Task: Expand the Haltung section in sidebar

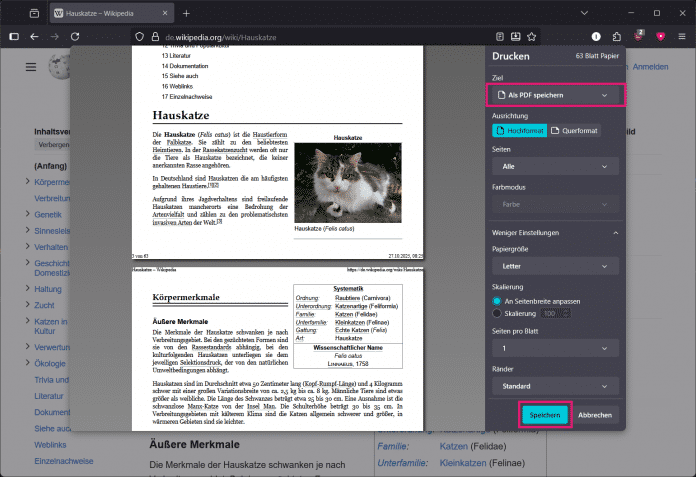Action: (x=28, y=288)
